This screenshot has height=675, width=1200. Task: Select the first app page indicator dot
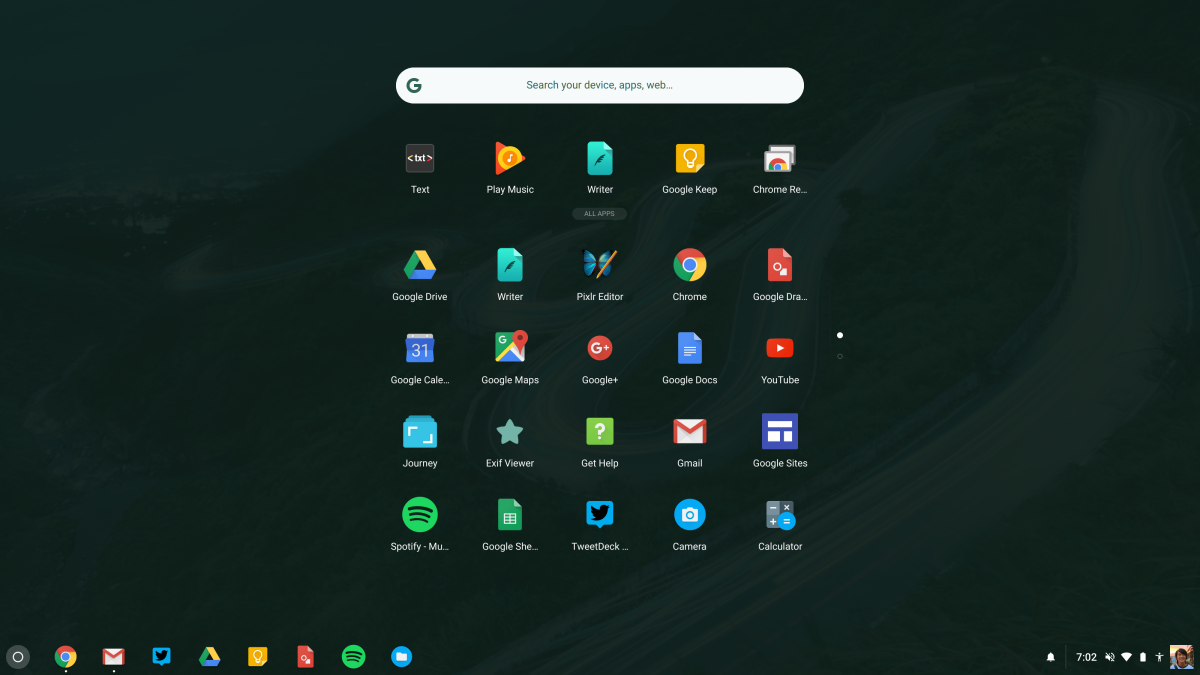tap(840, 335)
